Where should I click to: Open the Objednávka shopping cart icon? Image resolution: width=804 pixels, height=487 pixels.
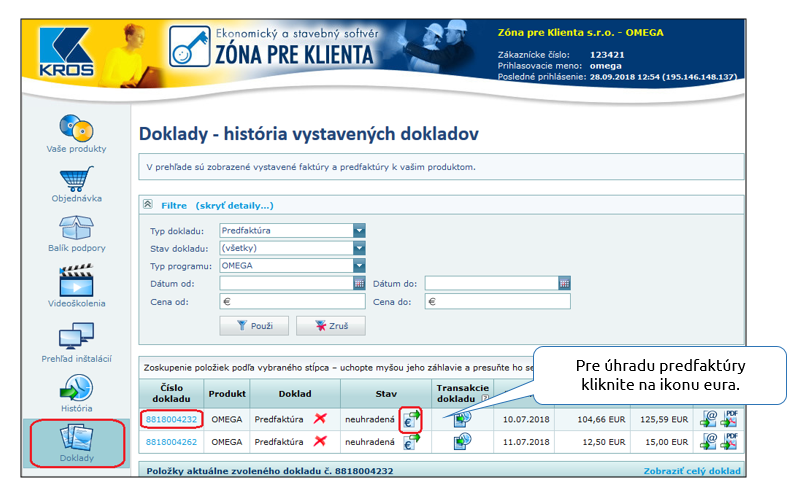pos(76,178)
